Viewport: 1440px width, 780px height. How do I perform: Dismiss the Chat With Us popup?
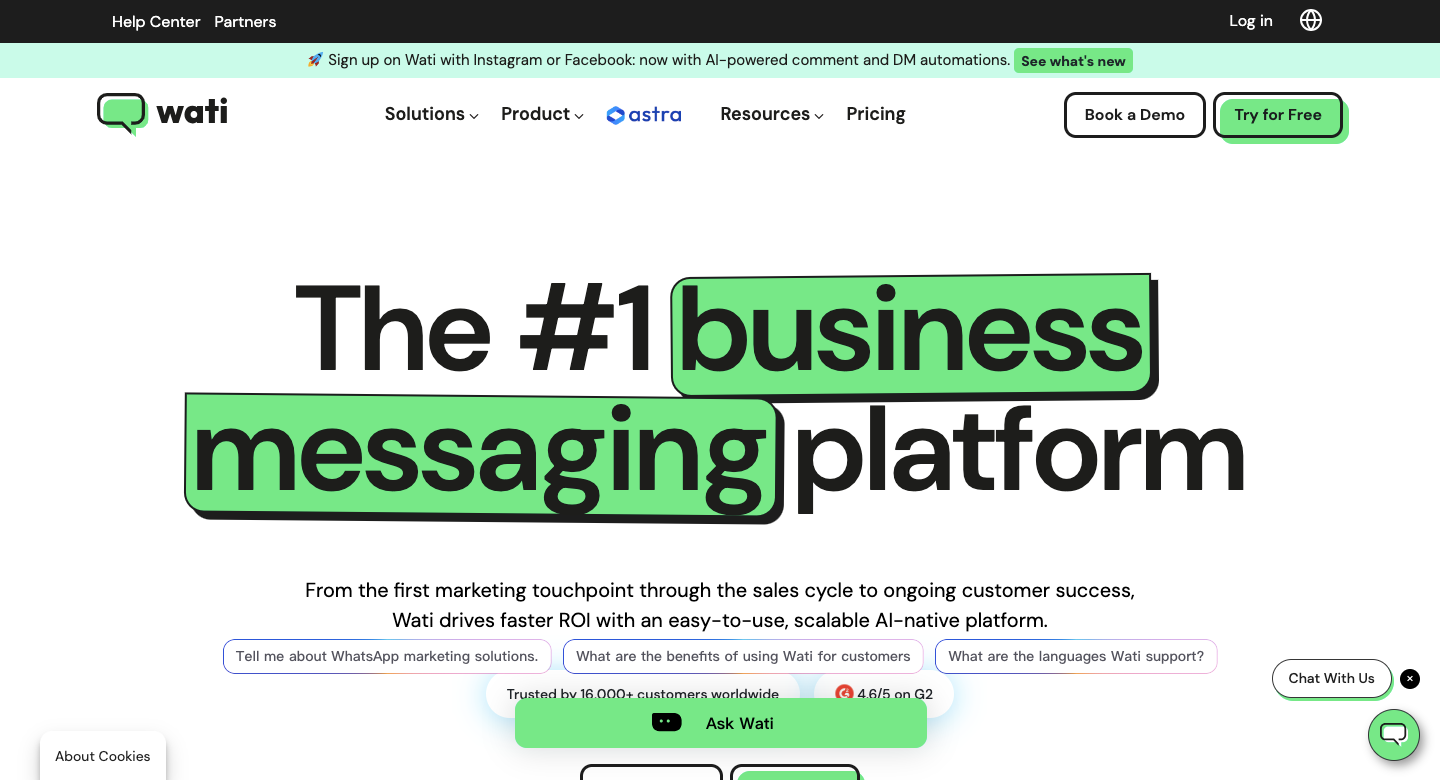[x=1410, y=679]
